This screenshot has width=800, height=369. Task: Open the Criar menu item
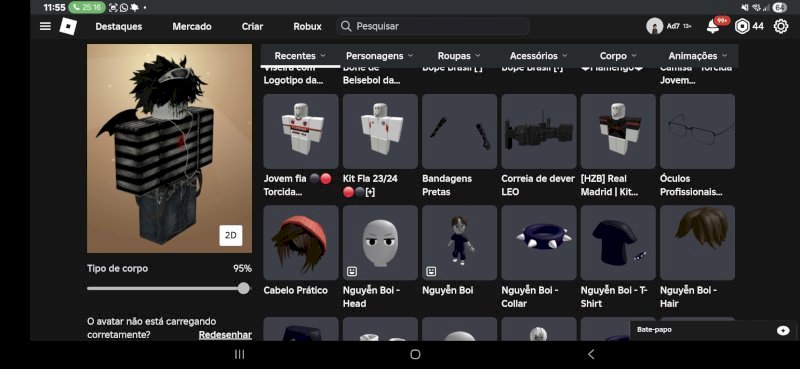click(253, 27)
